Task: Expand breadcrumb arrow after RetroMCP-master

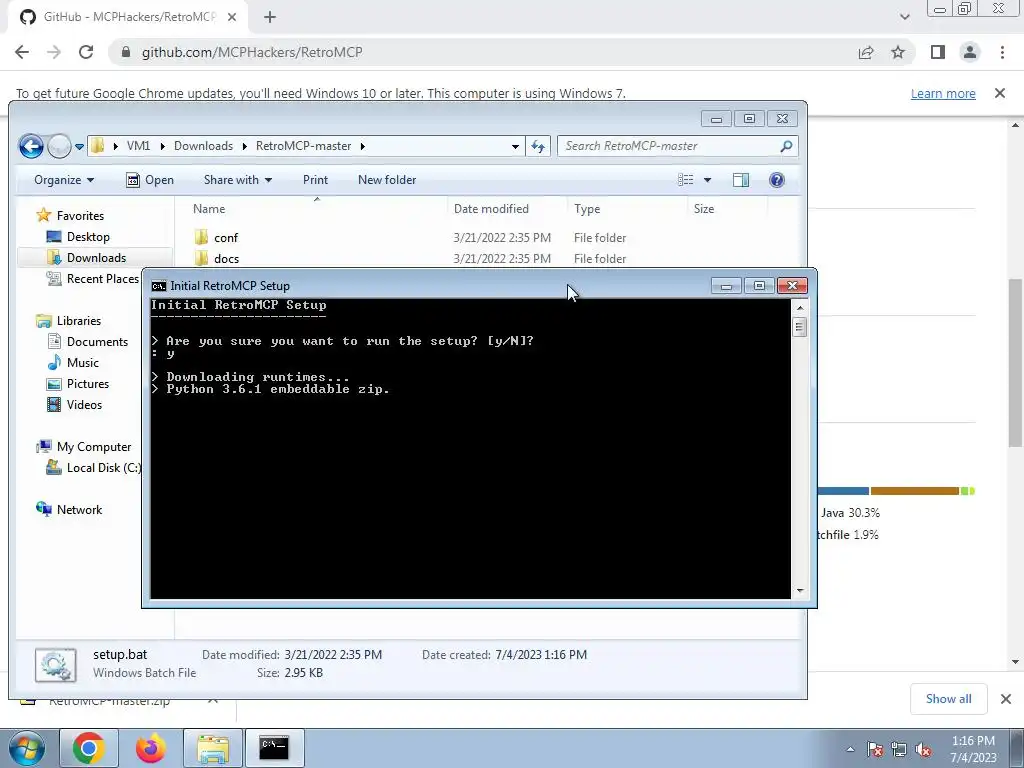Action: [x=362, y=146]
